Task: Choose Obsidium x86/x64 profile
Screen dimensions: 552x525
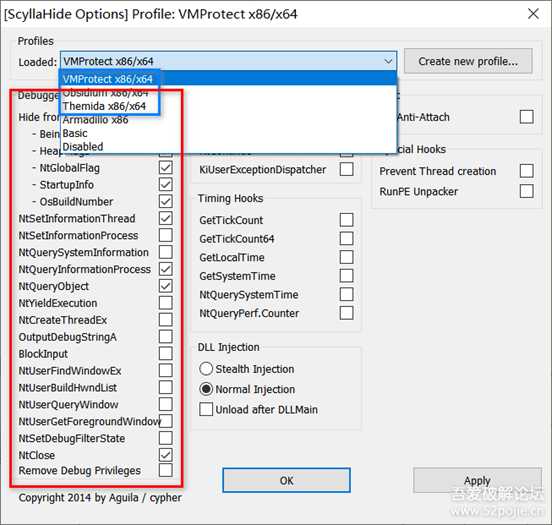Action: tap(228, 93)
